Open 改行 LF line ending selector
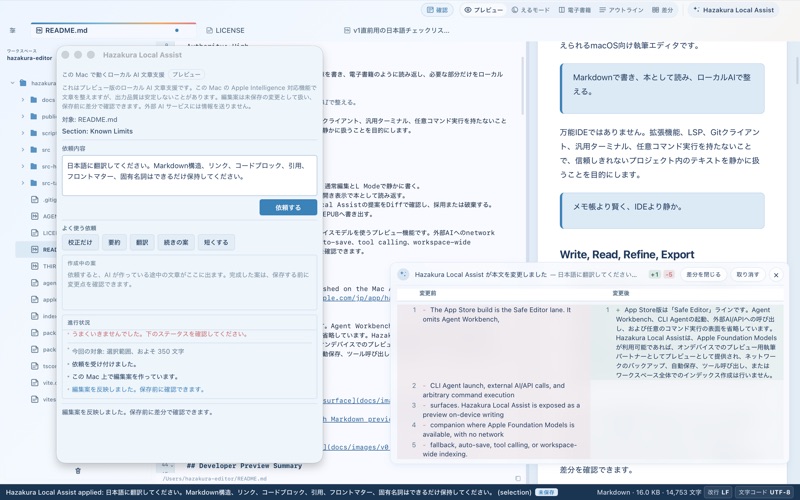This screenshot has width=800, height=500. click(x=718, y=493)
